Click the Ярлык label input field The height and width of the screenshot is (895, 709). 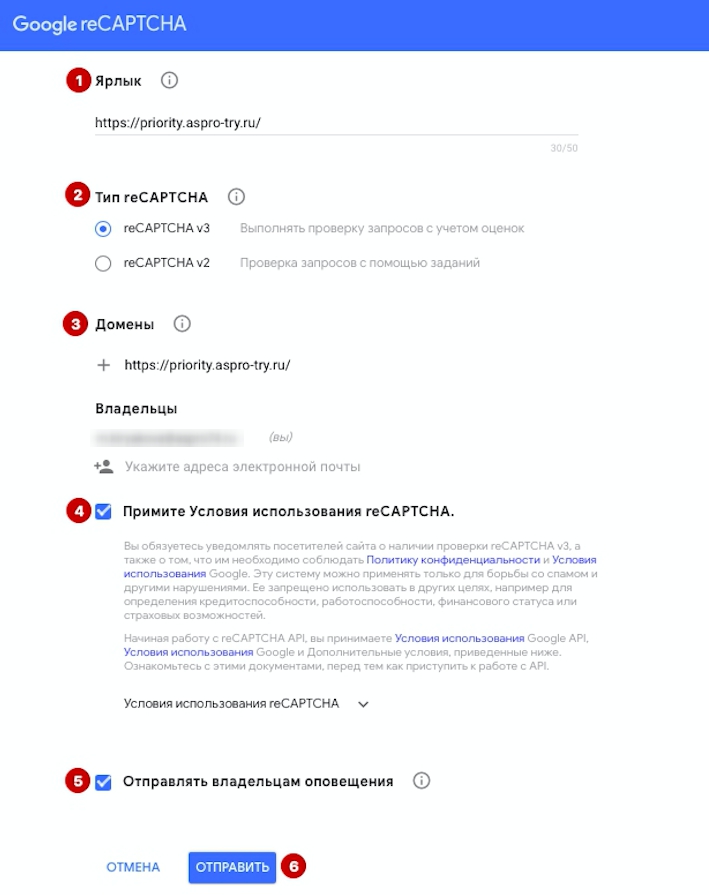click(x=336, y=123)
